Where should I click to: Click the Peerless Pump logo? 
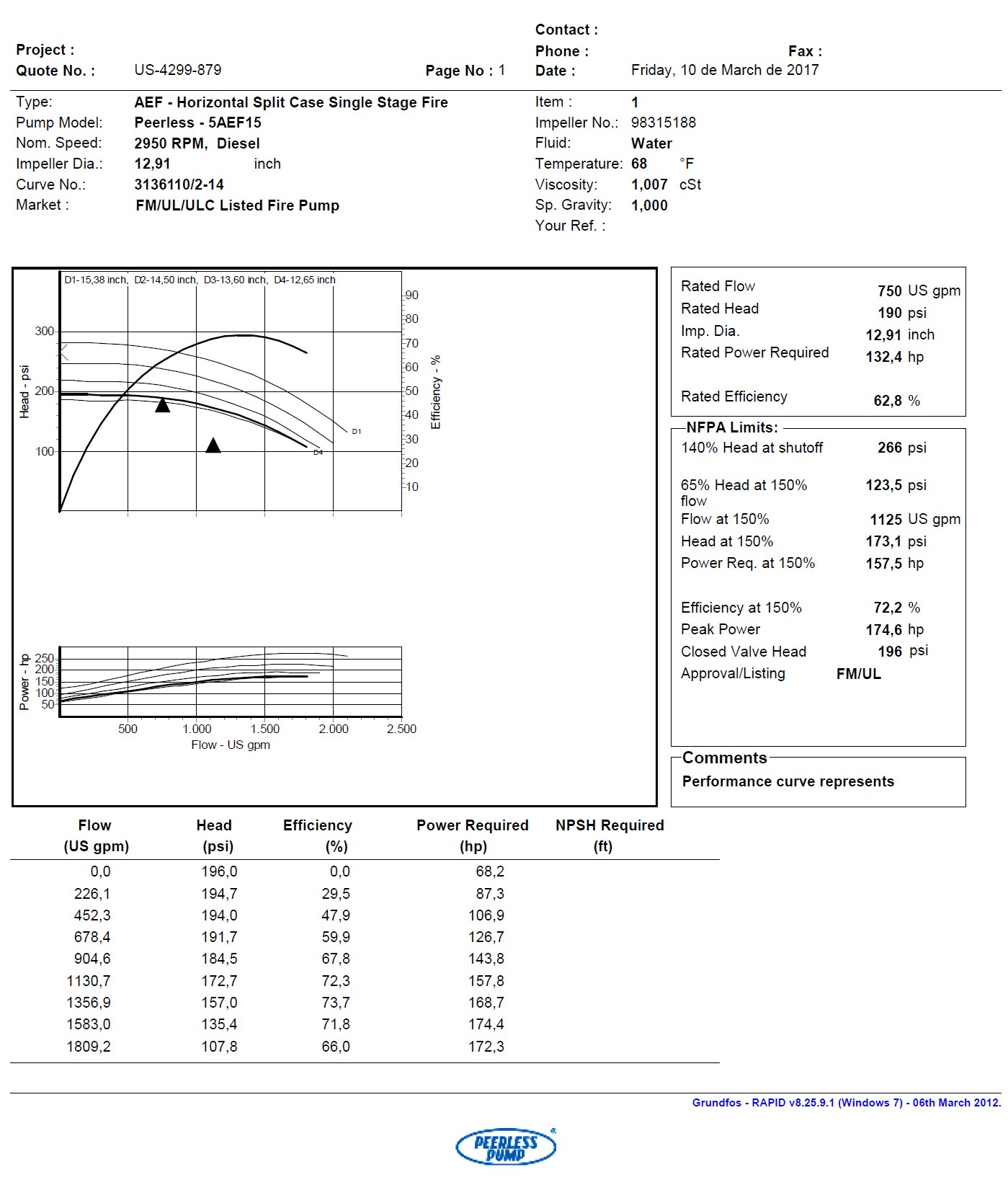click(x=506, y=1146)
